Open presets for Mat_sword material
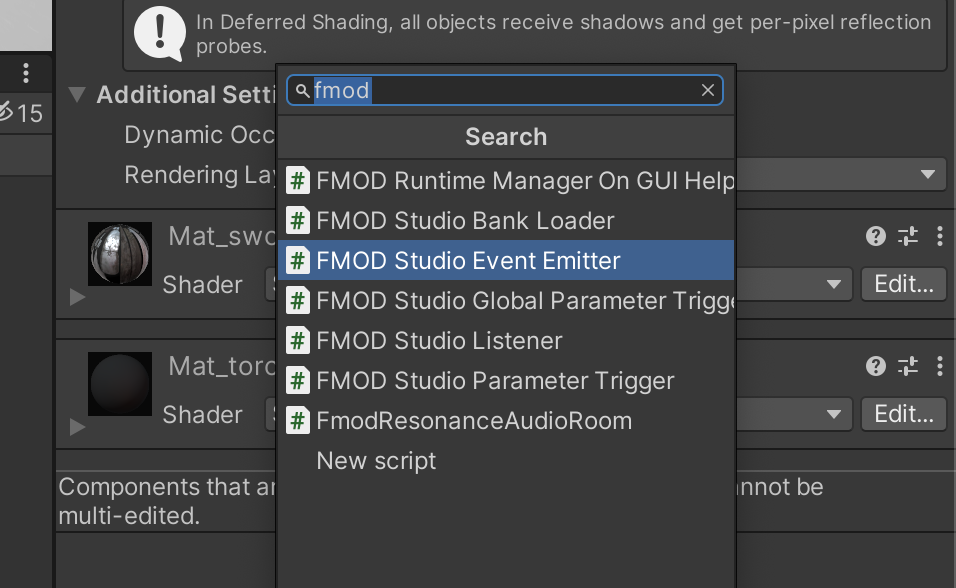The image size is (956, 588). 908,235
